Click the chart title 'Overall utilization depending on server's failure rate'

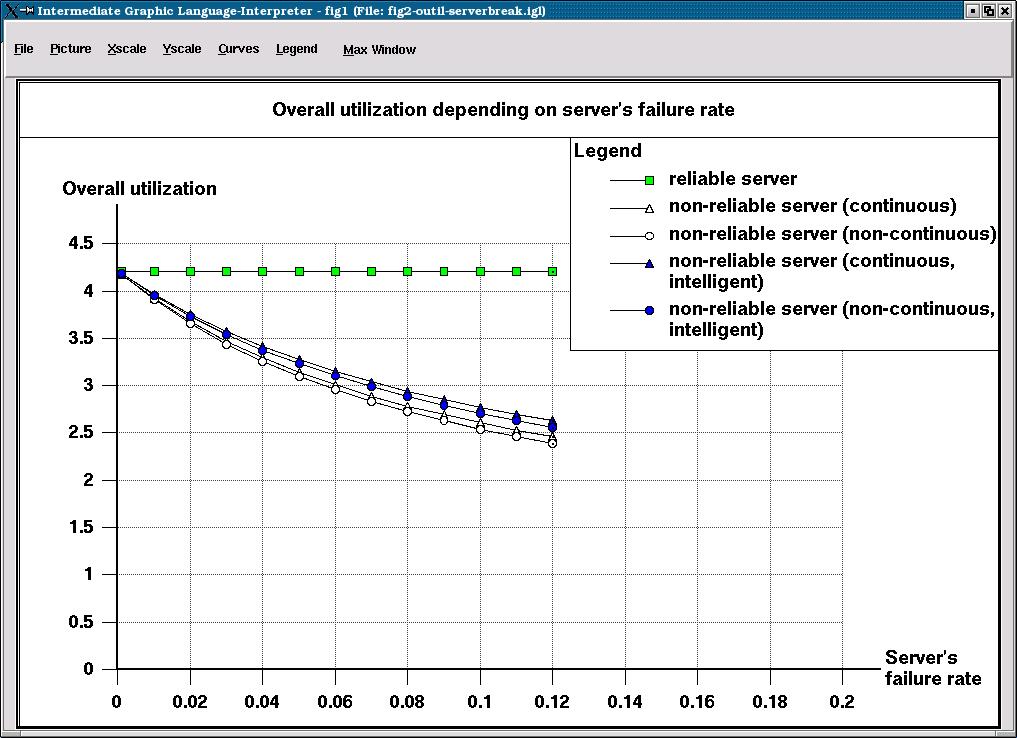coord(503,110)
